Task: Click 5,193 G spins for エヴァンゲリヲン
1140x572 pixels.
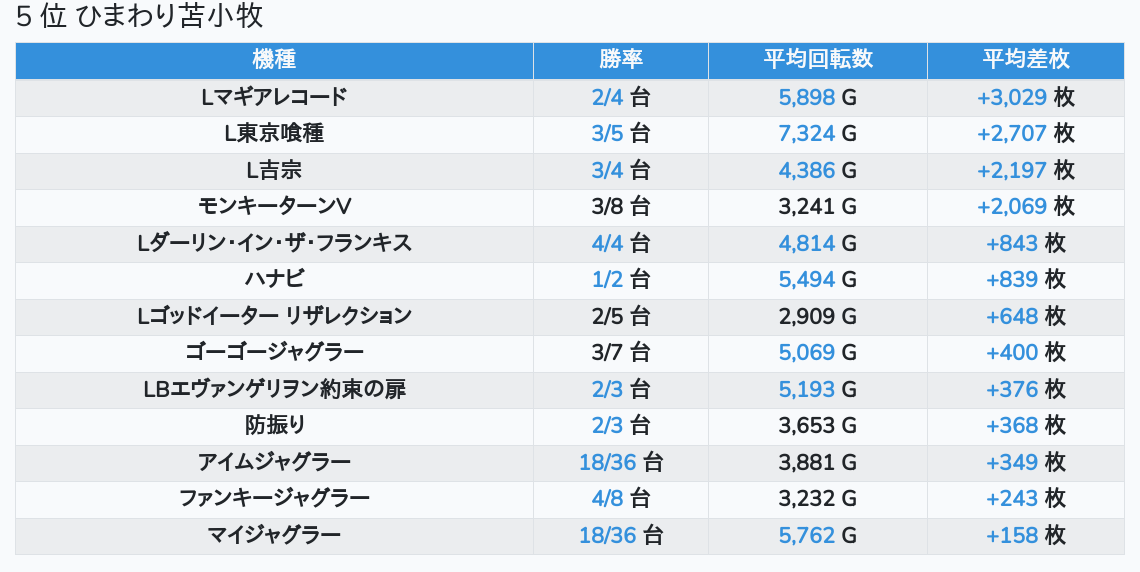Action: (818, 389)
